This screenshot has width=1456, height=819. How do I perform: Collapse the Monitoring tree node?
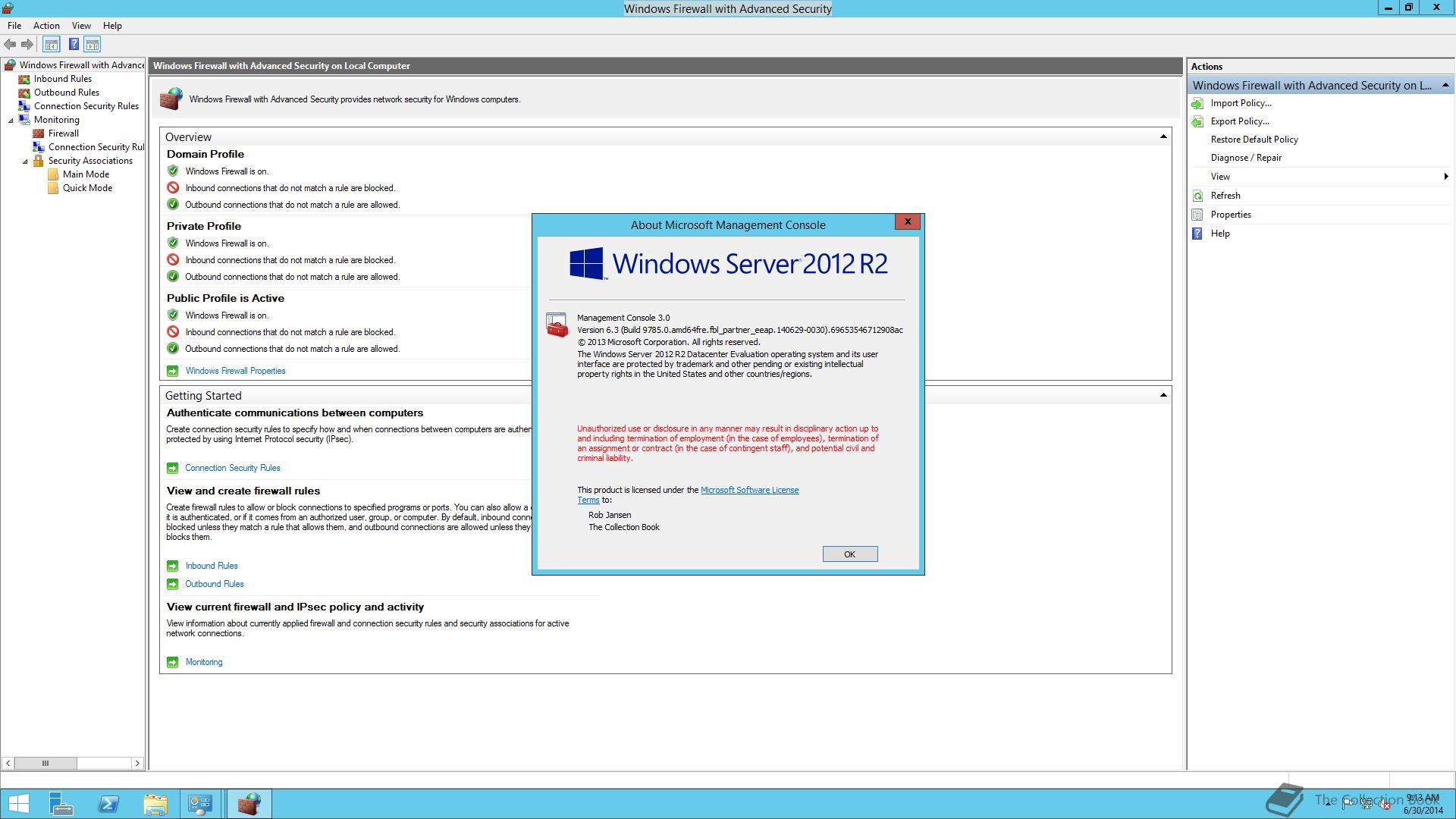(x=11, y=121)
